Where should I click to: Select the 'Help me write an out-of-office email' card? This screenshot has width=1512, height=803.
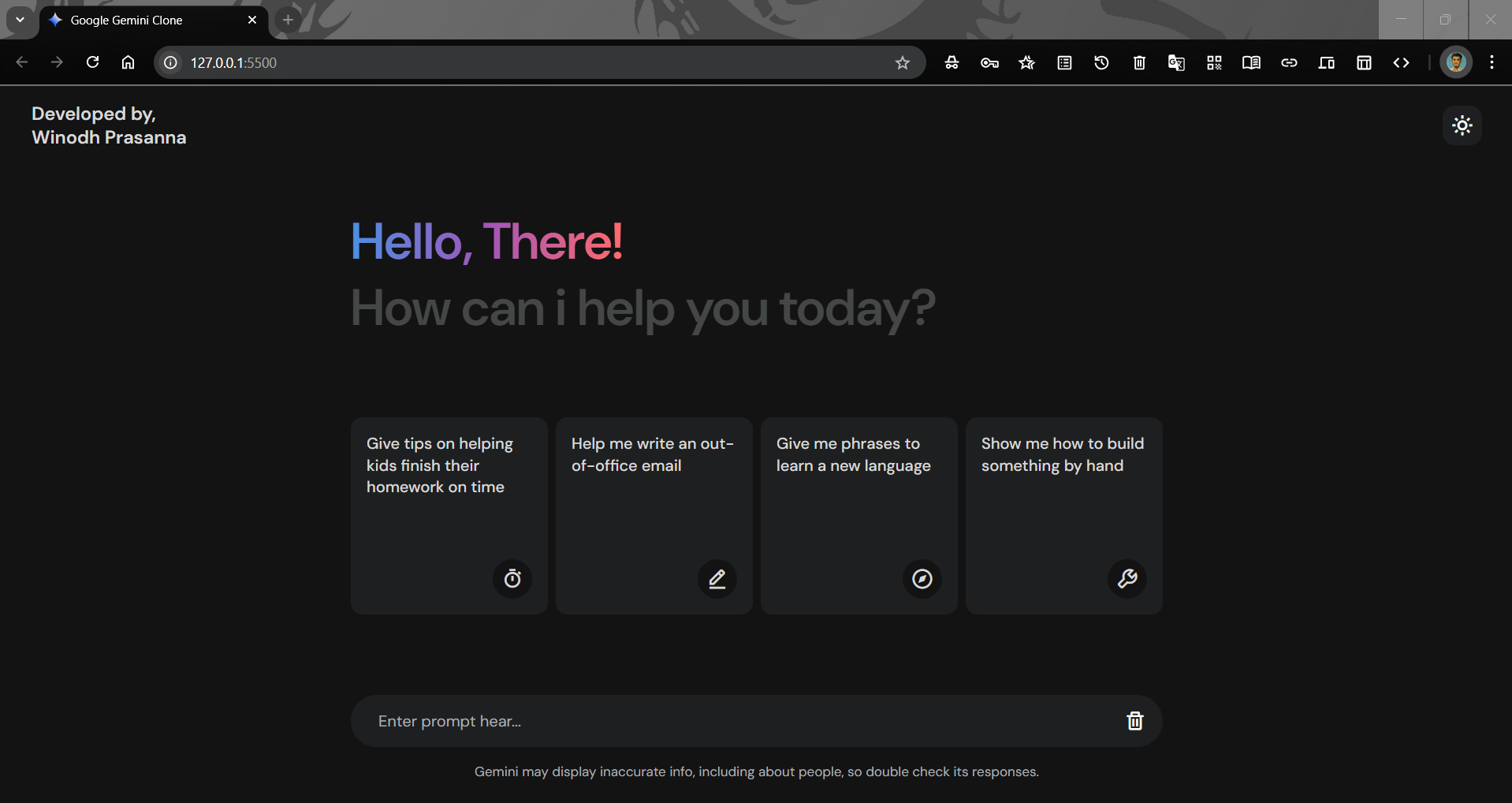[654, 516]
